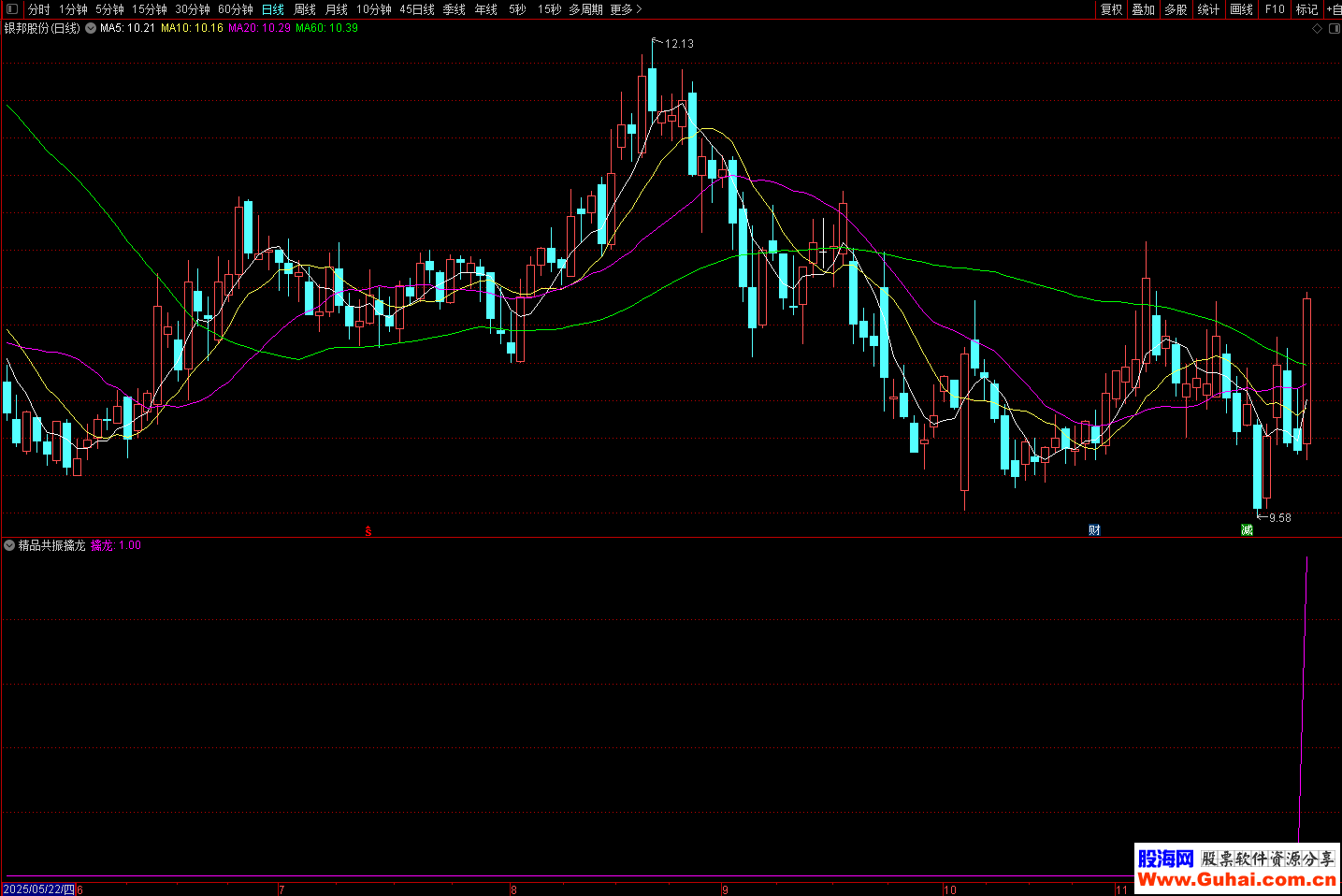The height and width of the screenshot is (896, 1342).
Task: Click the 2025/05/22 date label on the timeline
Action: click(38, 889)
